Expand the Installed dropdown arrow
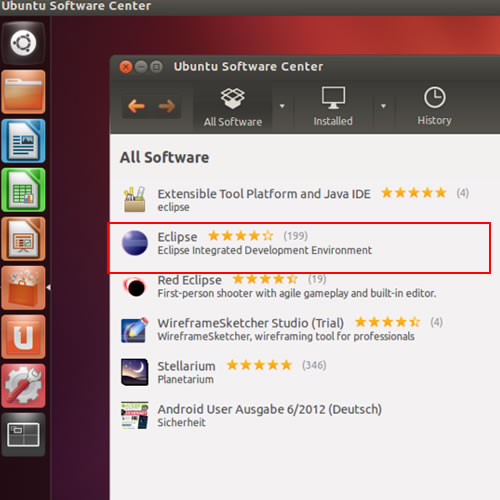This screenshot has width=500, height=500. coord(383,106)
